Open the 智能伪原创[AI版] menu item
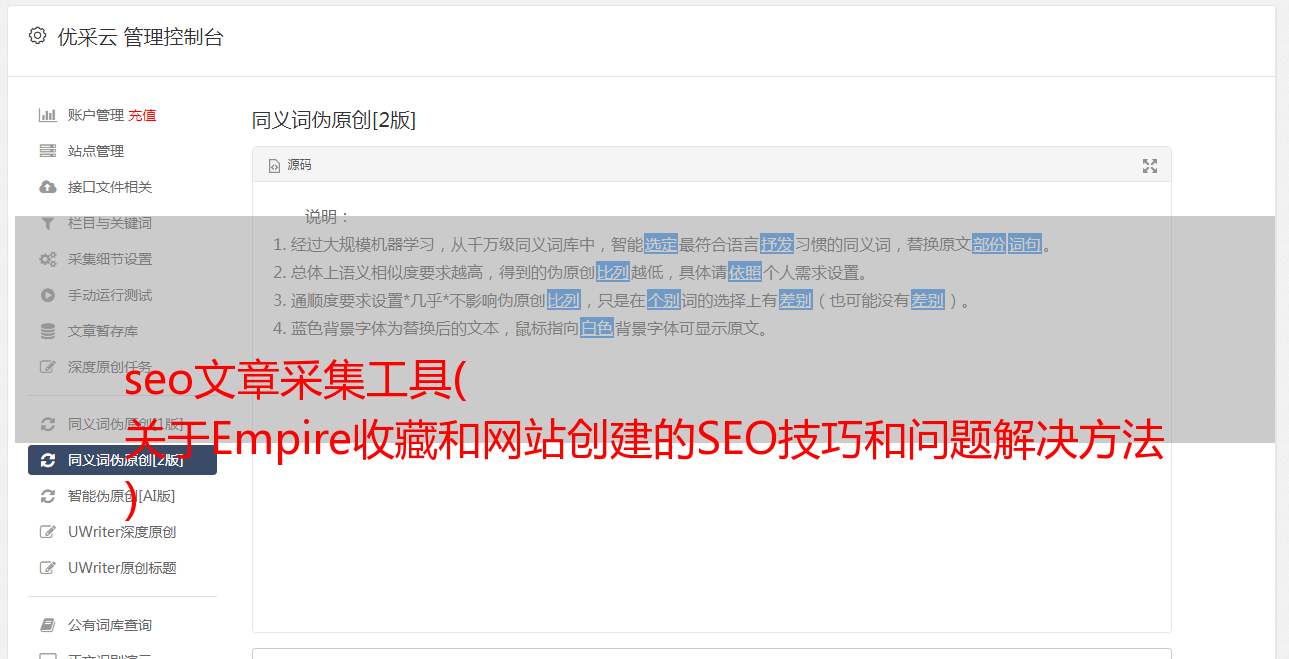 (x=122, y=496)
